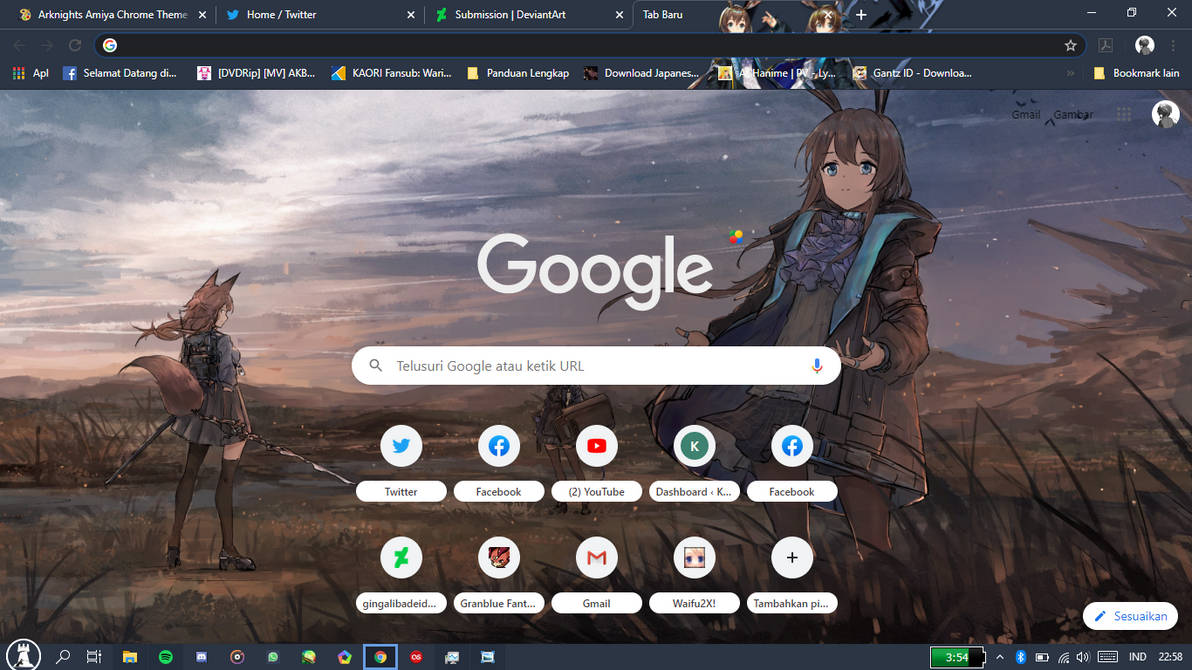This screenshot has height=670, width=1192.
Task: Show hidden tray icons chevron
Action: pos(1000,657)
